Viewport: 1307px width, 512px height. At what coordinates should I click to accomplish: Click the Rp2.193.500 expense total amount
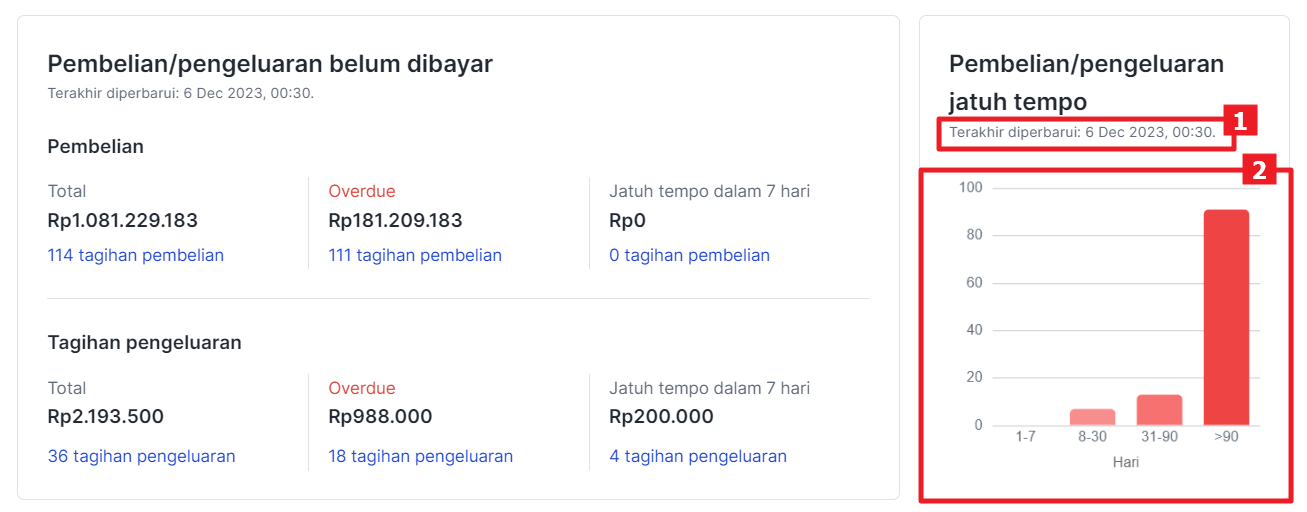(106, 417)
